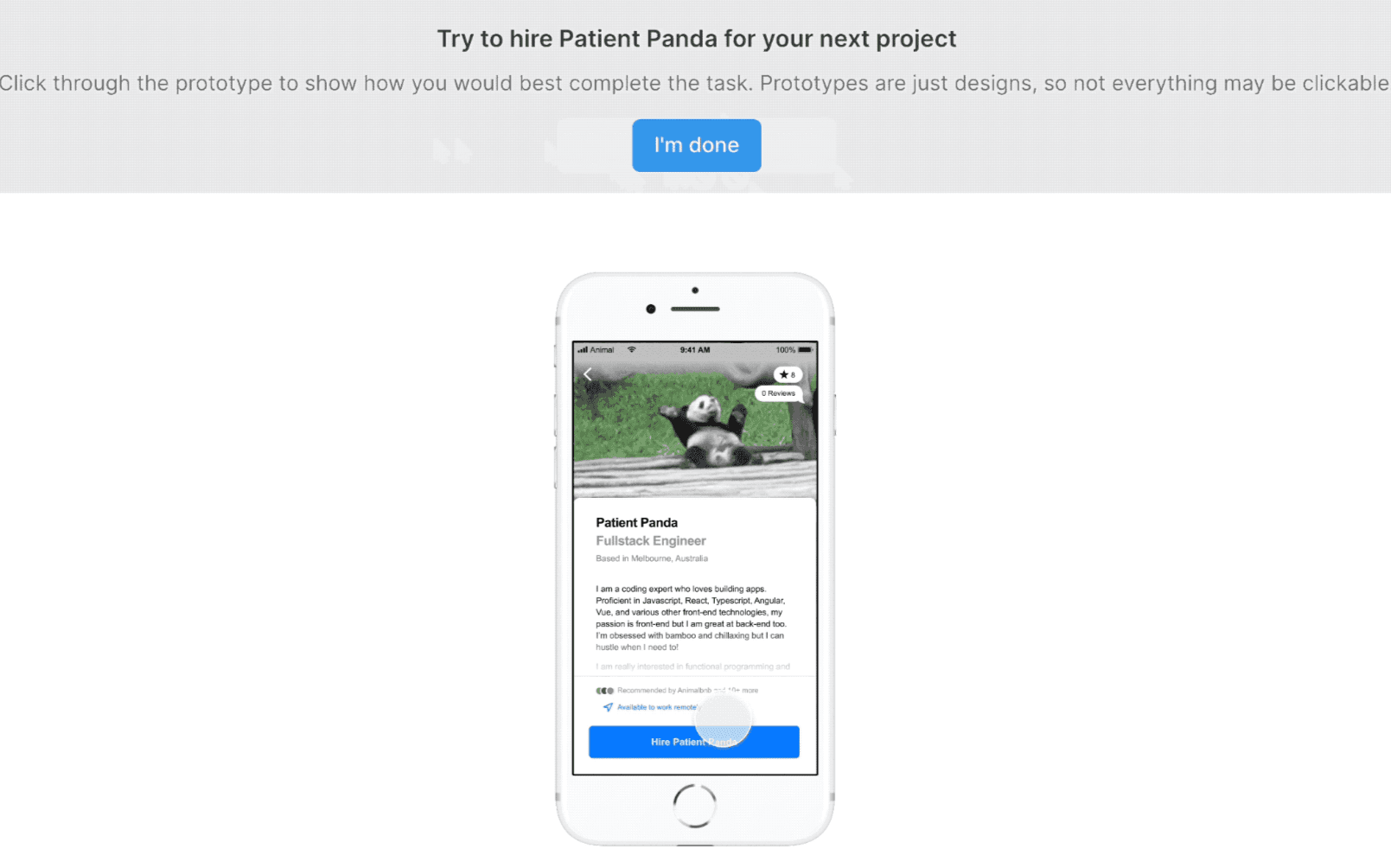Tap the location arrow icon
Screen dimensions: 1391x868
click(608, 707)
